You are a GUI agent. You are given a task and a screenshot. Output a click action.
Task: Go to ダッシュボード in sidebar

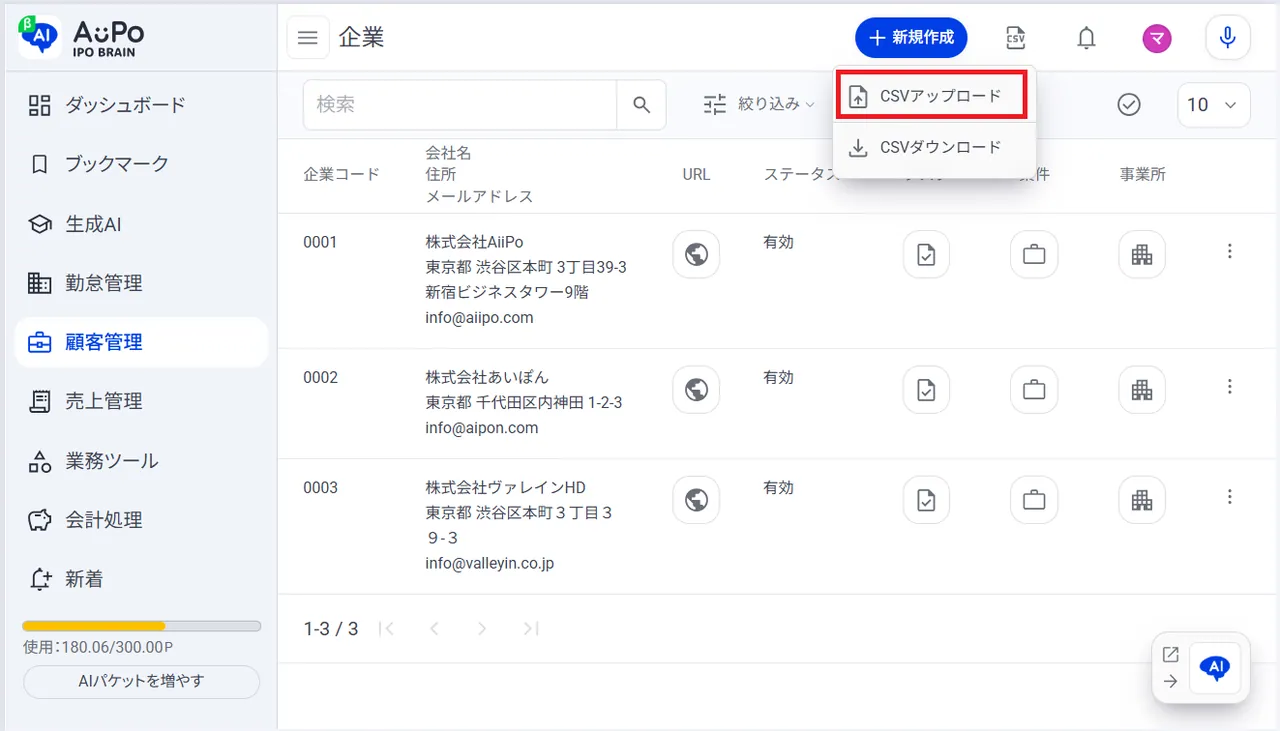click(x=141, y=105)
